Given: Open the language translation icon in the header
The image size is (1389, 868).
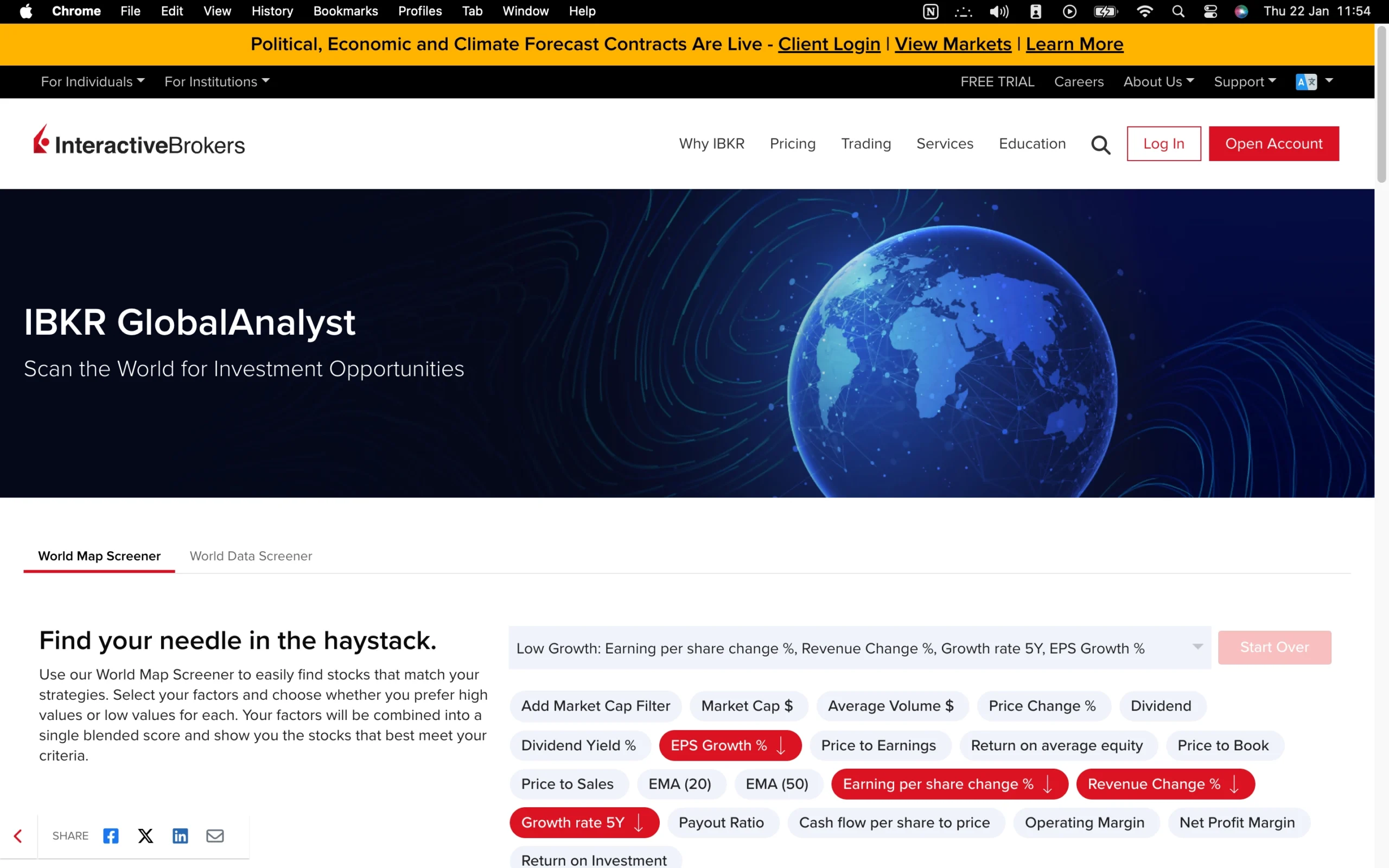Looking at the screenshot, I should [1307, 81].
